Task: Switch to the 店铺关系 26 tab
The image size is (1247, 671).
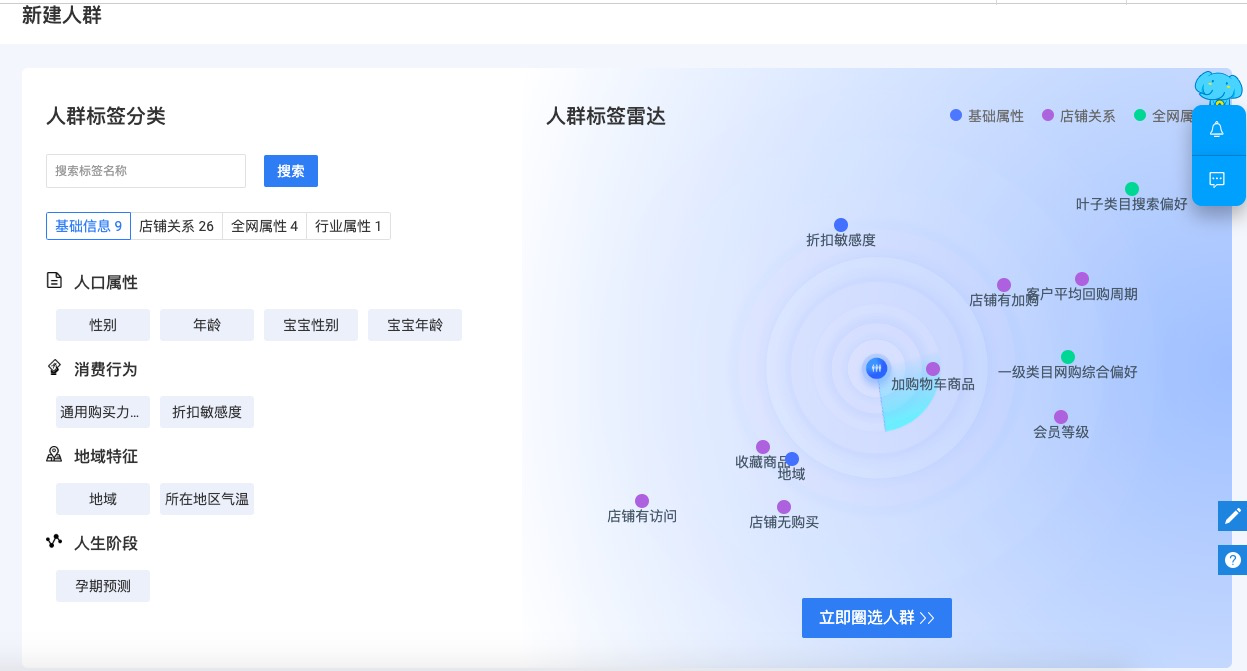Action: point(176,226)
